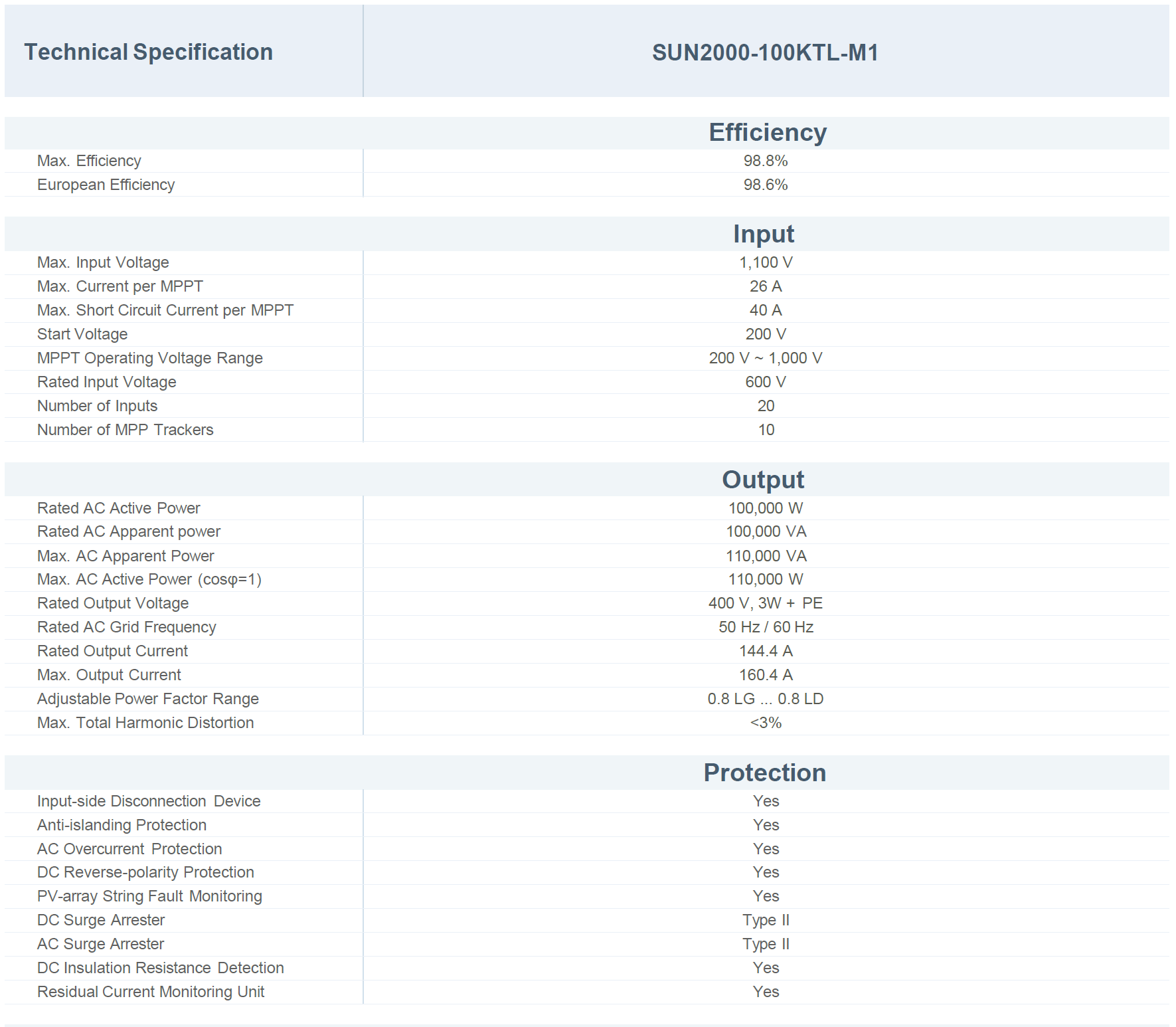The width and height of the screenshot is (1176, 1027).
Task: Click the 100,000 VA value
Action: (x=766, y=531)
